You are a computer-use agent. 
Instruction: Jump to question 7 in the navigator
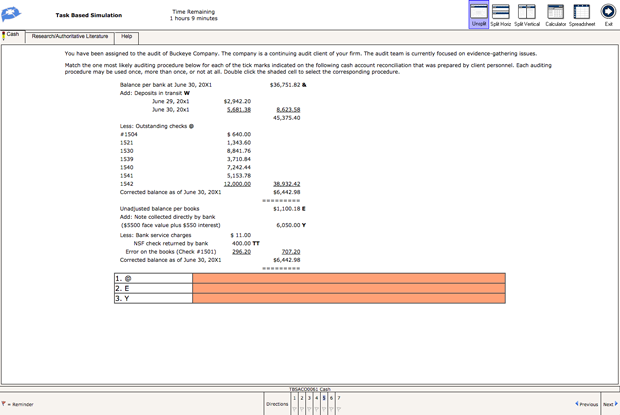point(339,399)
